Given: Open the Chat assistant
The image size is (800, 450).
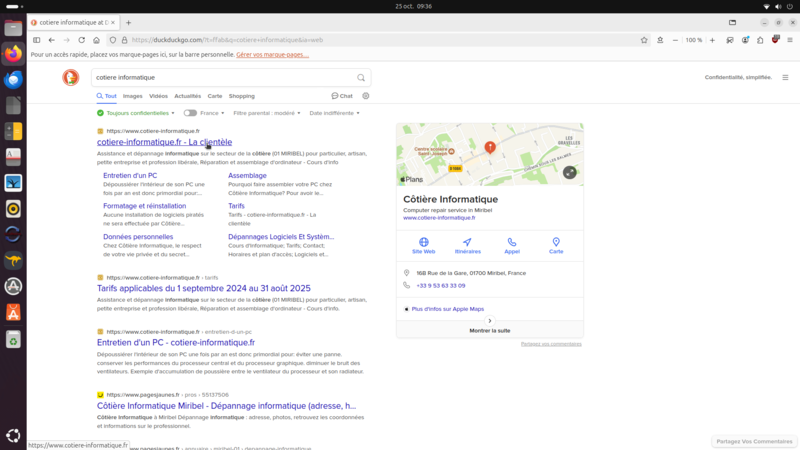Looking at the screenshot, I should tap(342, 96).
